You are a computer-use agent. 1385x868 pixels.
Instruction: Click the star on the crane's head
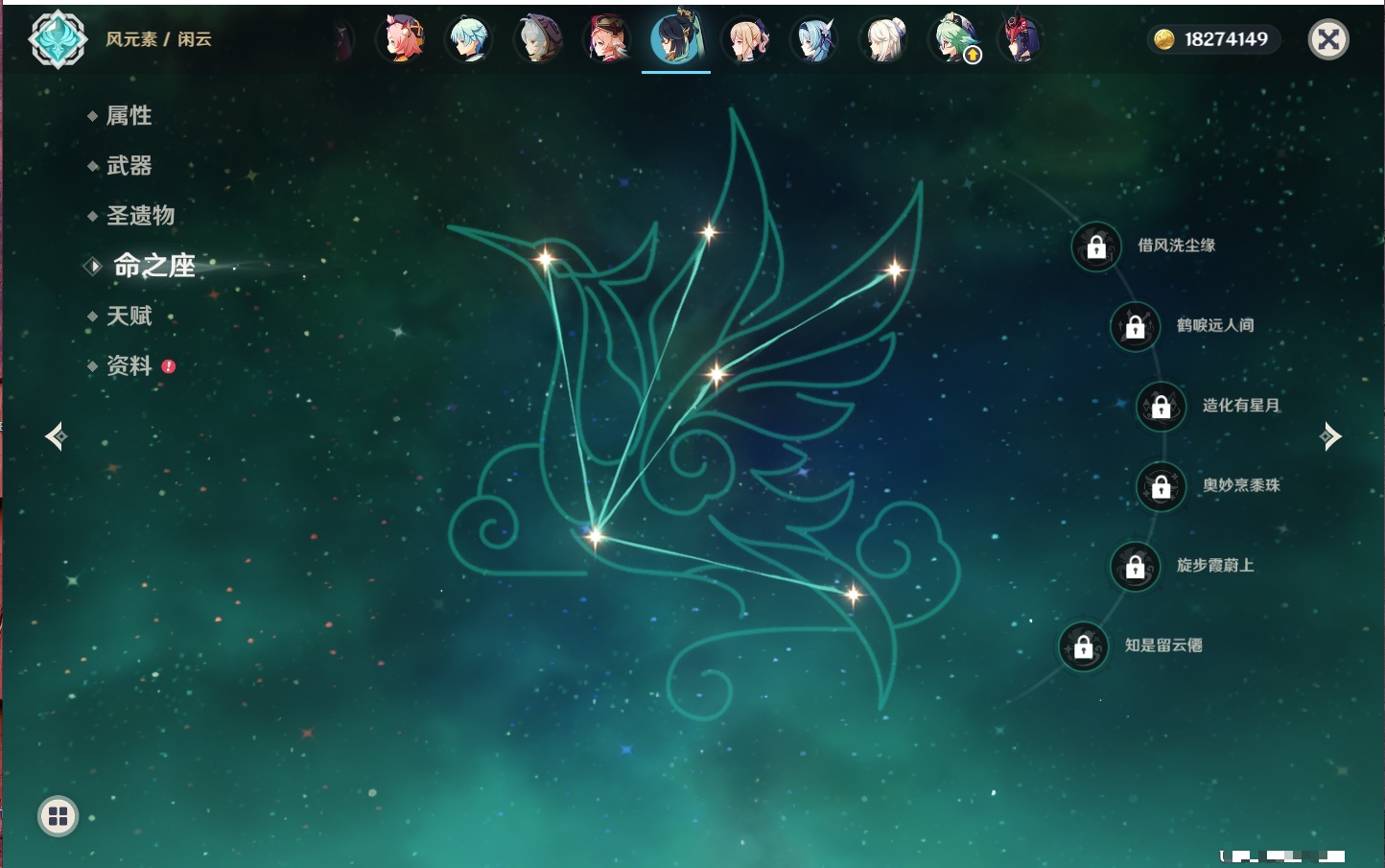click(545, 258)
